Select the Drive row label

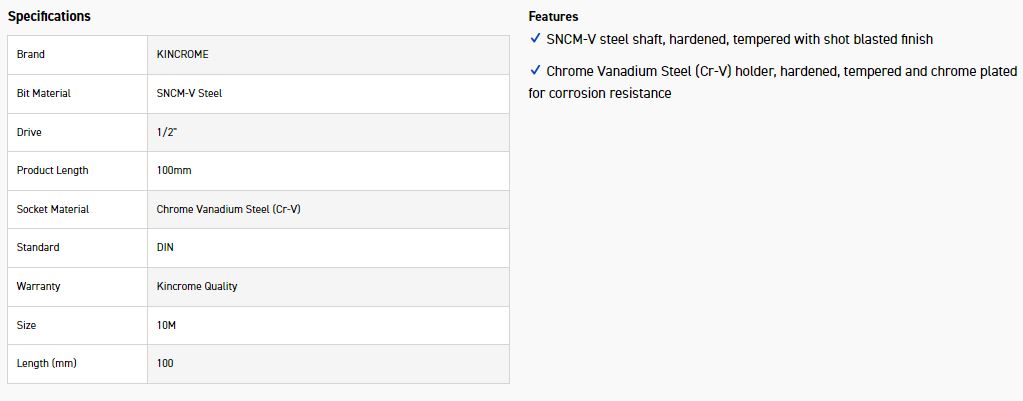point(30,132)
